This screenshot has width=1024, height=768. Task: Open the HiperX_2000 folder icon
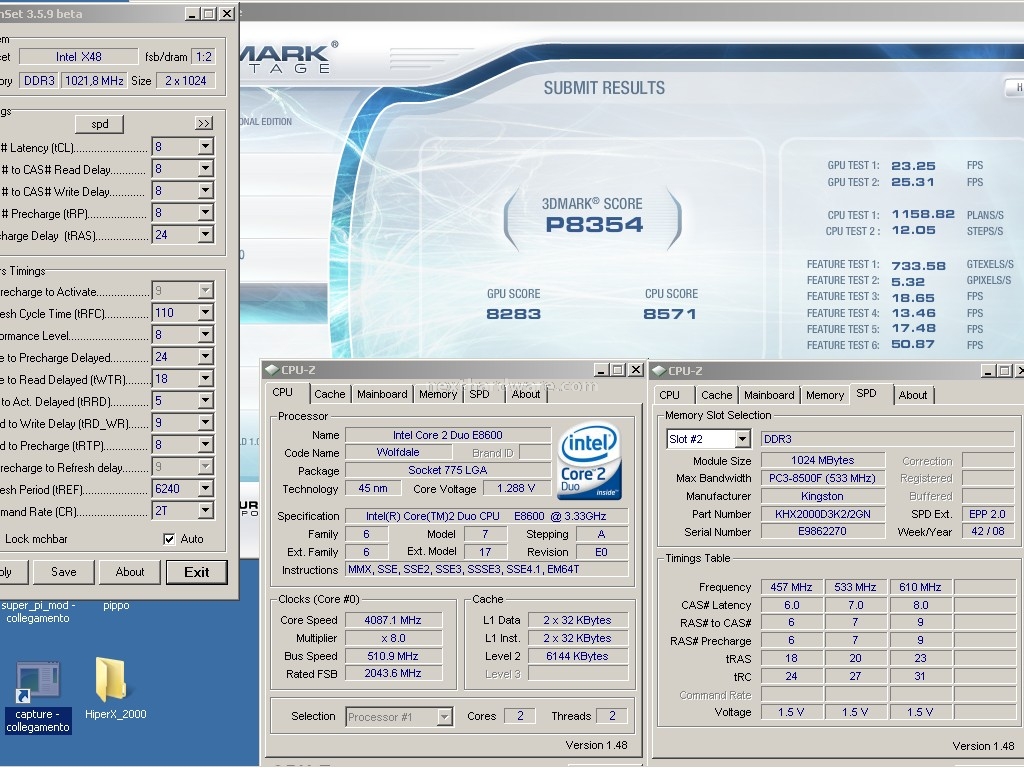pos(115,688)
